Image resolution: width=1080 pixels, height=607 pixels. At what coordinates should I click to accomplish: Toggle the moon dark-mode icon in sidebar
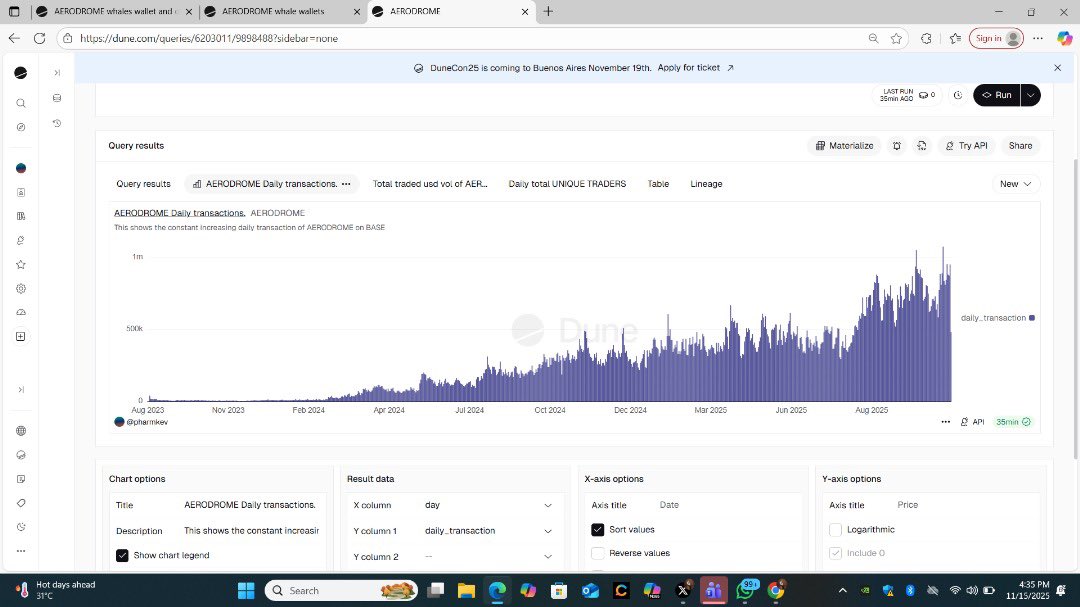pyautogui.click(x=21, y=527)
